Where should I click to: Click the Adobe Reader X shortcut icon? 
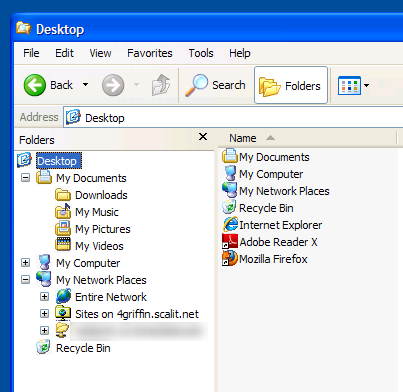230,241
